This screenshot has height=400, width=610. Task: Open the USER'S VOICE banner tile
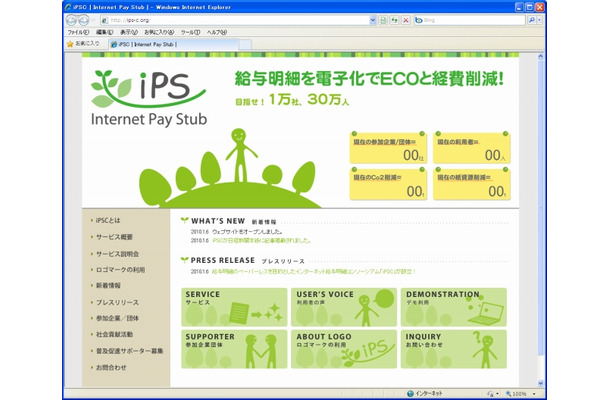344,307
